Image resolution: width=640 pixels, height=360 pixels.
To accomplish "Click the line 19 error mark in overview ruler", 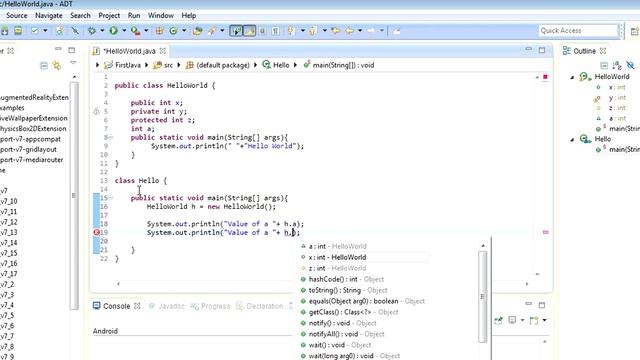I will coord(546,232).
